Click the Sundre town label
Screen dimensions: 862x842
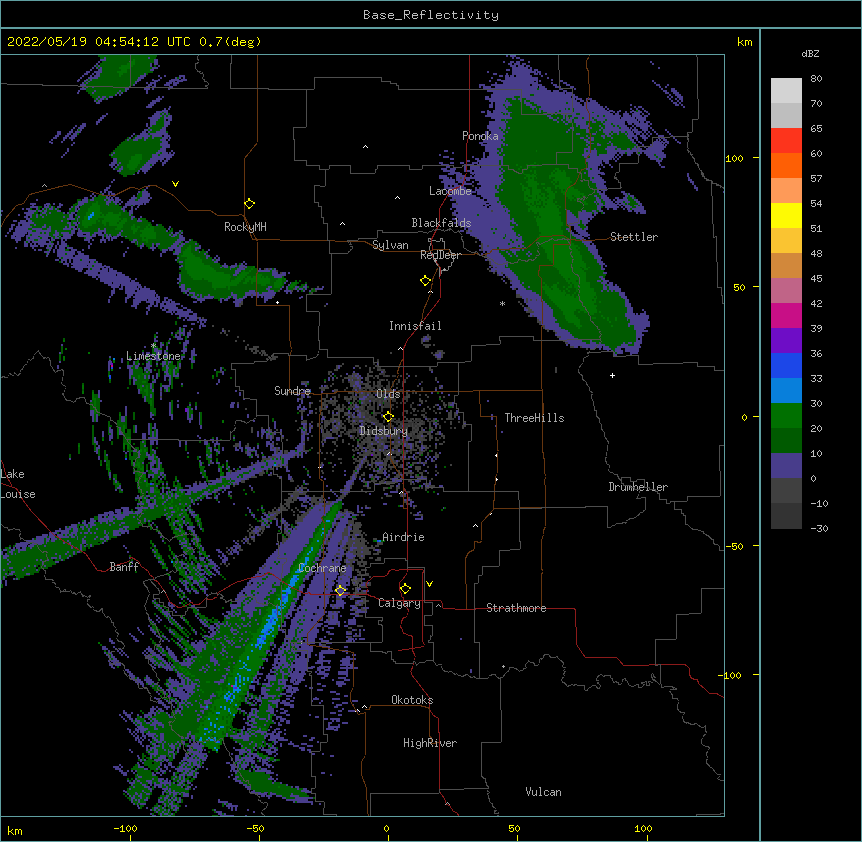tap(292, 391)
